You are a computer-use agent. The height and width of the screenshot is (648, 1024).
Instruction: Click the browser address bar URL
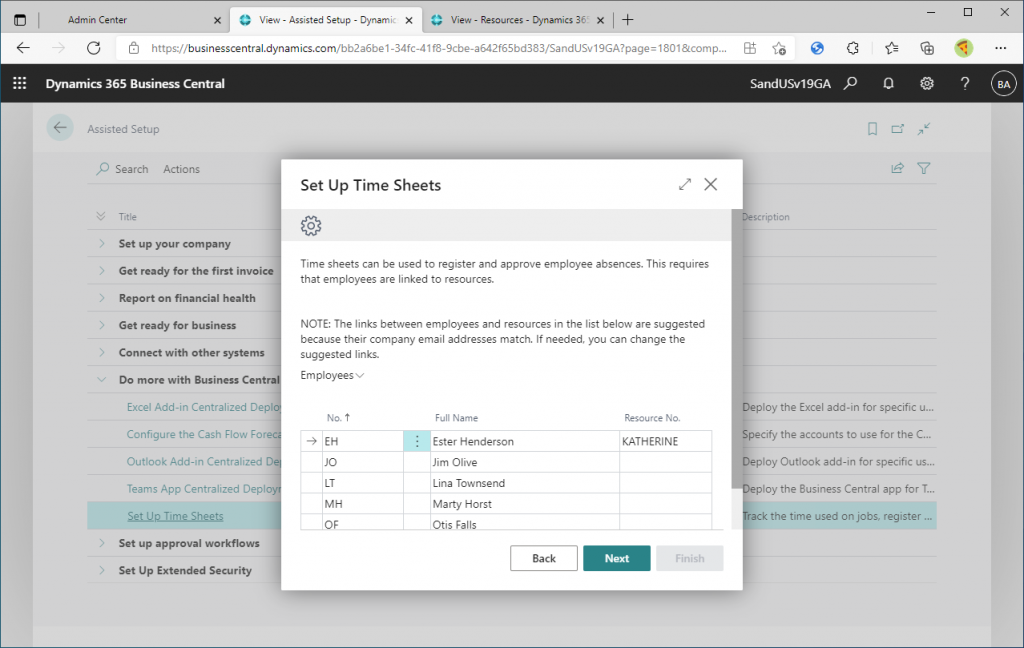pos(438,48)
